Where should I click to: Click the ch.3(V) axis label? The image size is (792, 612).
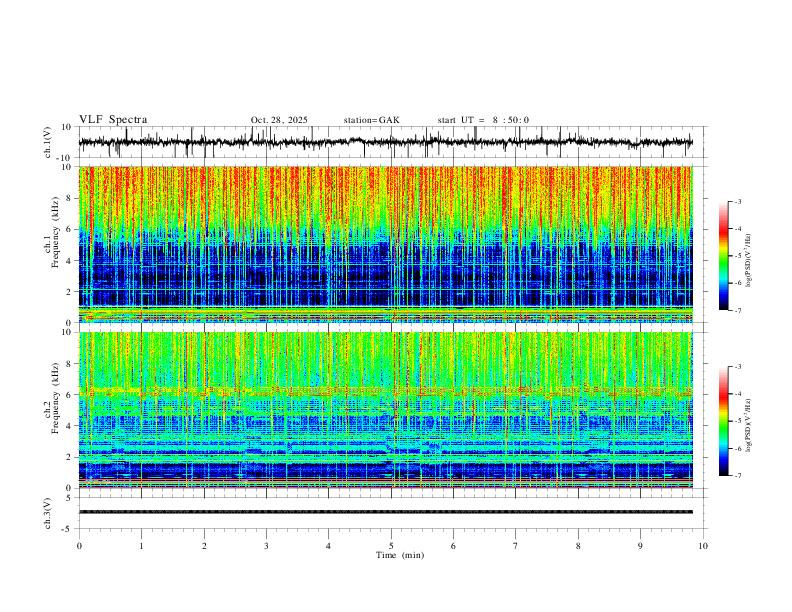(47, 513)
